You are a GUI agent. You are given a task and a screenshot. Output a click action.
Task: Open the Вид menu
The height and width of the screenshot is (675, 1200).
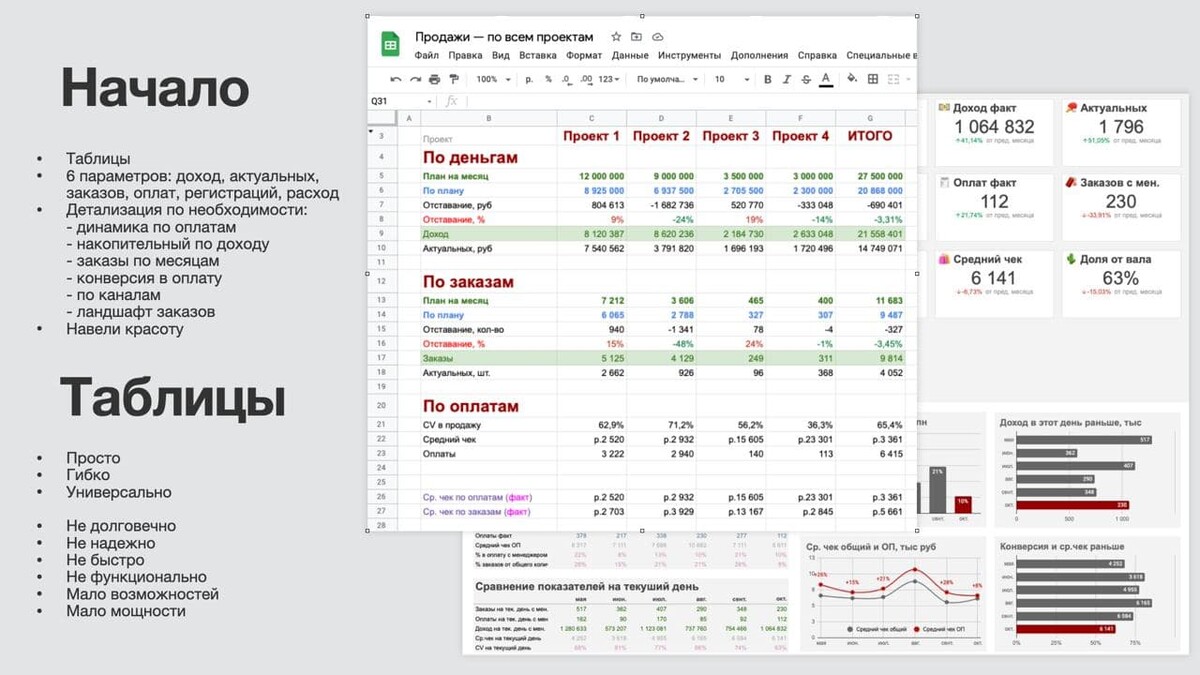(x=501, y=56)
